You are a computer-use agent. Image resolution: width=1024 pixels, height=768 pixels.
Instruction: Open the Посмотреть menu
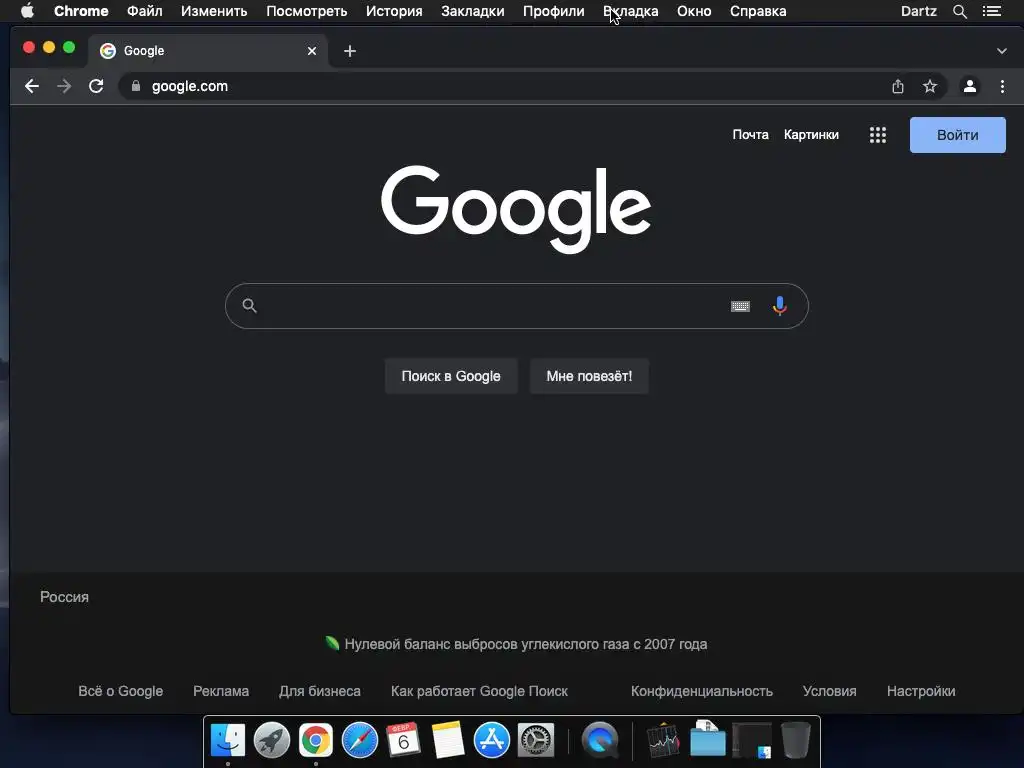[306, 11]
